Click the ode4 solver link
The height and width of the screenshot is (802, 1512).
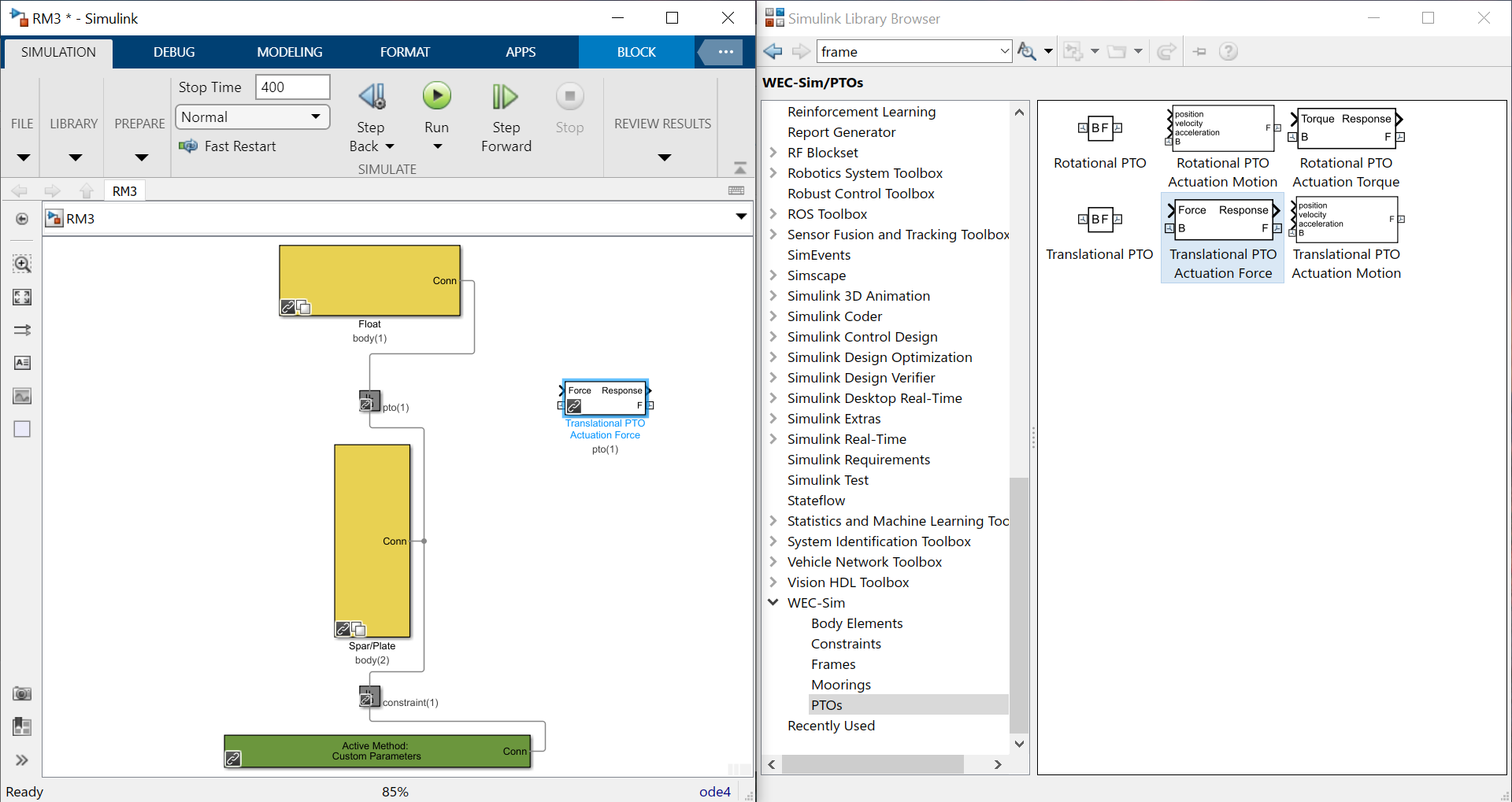715,792
